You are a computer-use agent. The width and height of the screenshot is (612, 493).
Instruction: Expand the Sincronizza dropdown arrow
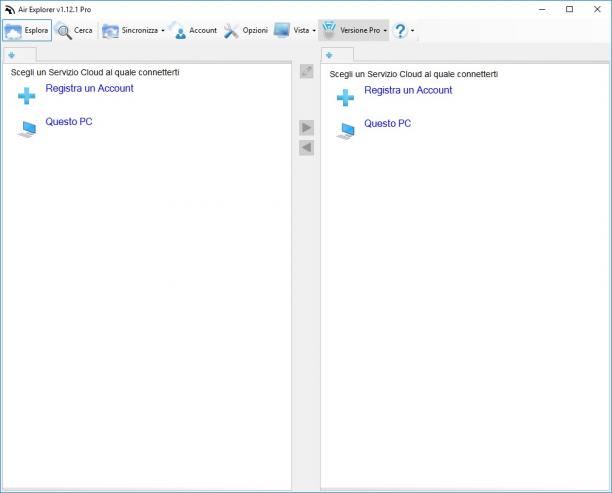(163, 30)
